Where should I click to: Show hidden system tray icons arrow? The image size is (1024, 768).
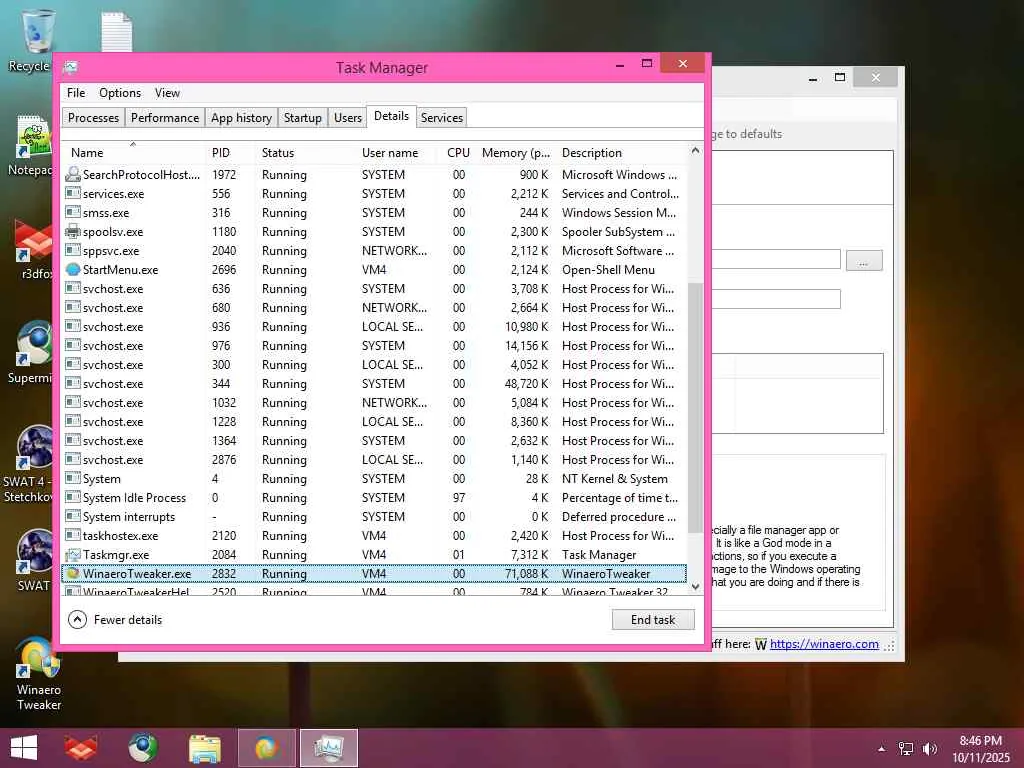(882, 749)
